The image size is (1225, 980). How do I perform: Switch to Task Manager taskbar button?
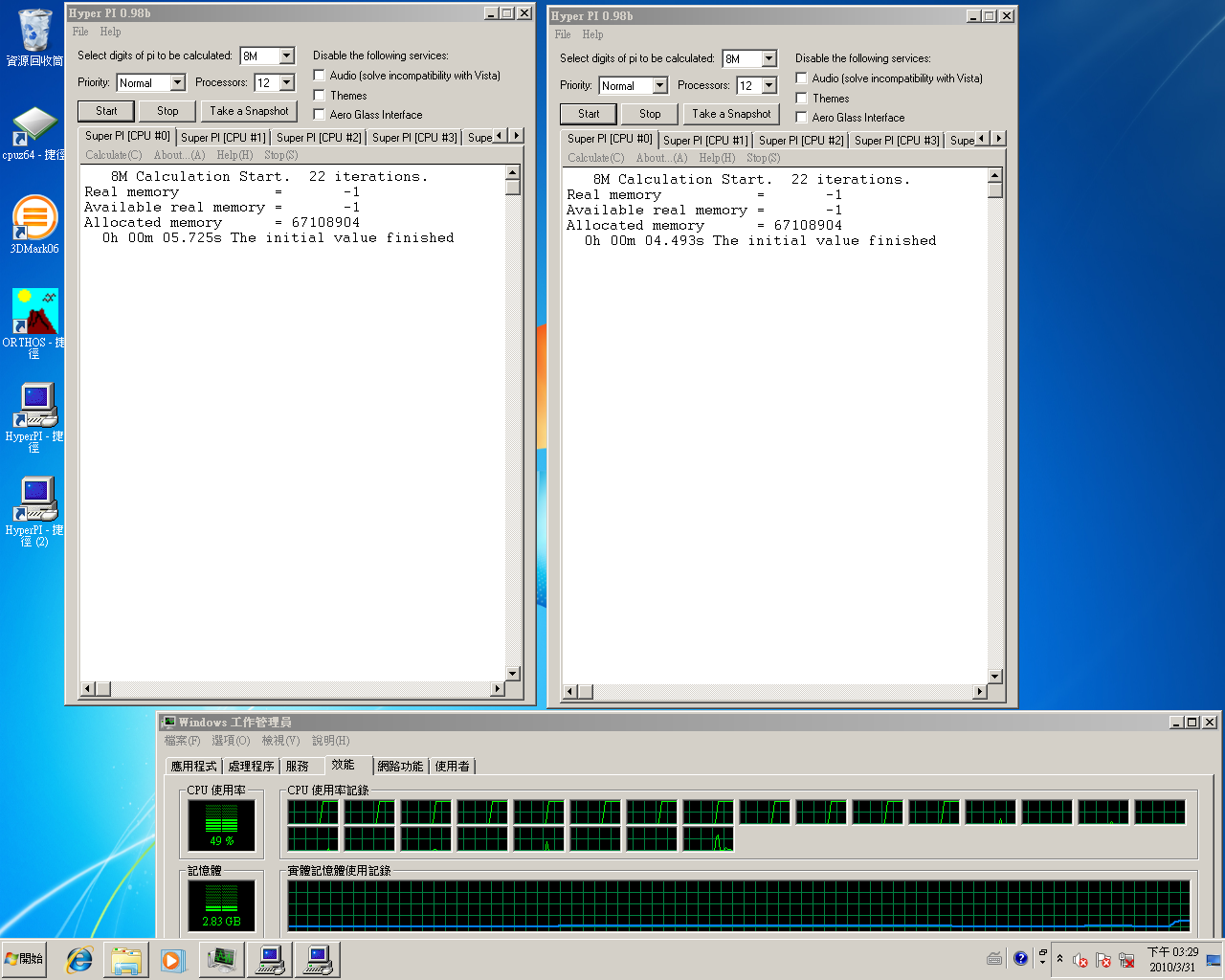(222, 959)
